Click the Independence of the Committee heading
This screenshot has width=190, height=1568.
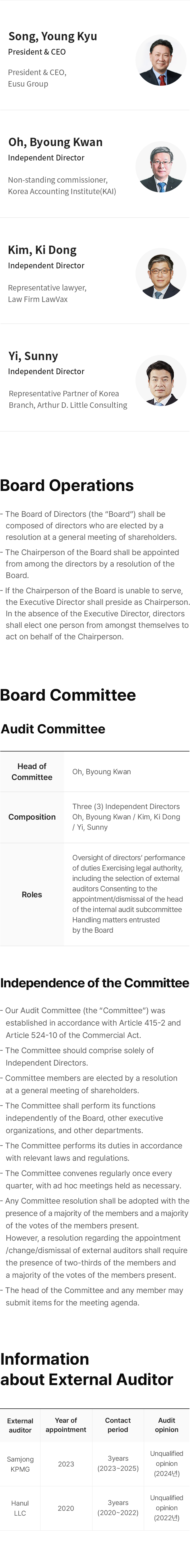[95, 983]
